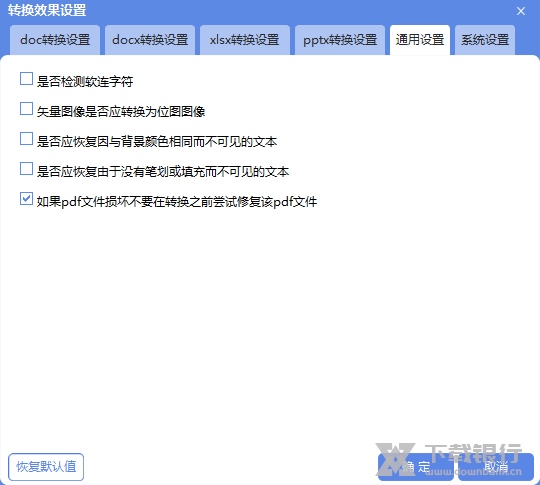Click the 通用设置 tab
Viewport: 540px width, 485px height.
tap(420, 40)
